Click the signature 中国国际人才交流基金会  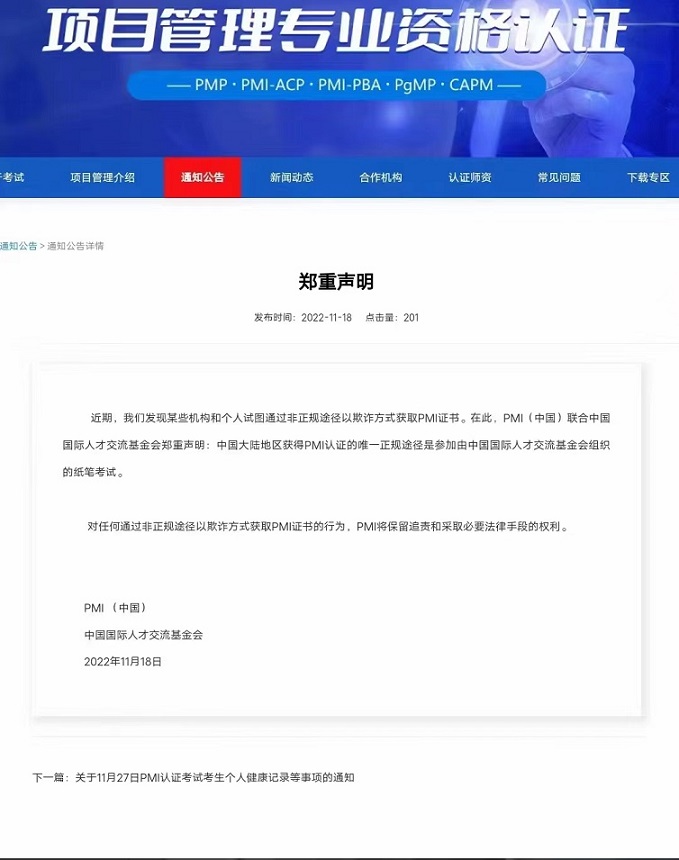tap(143, 635)
